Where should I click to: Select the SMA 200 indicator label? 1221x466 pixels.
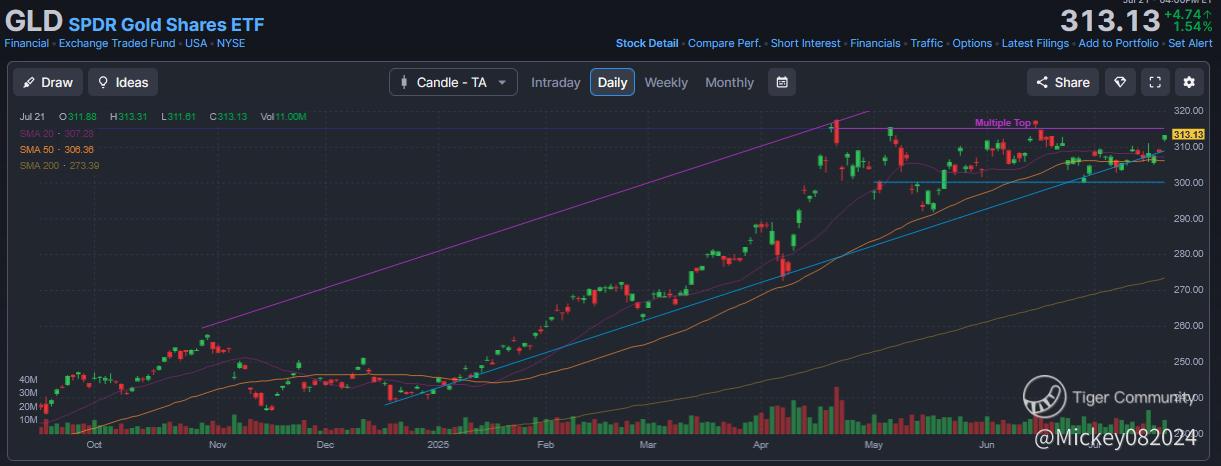point(60,165)
